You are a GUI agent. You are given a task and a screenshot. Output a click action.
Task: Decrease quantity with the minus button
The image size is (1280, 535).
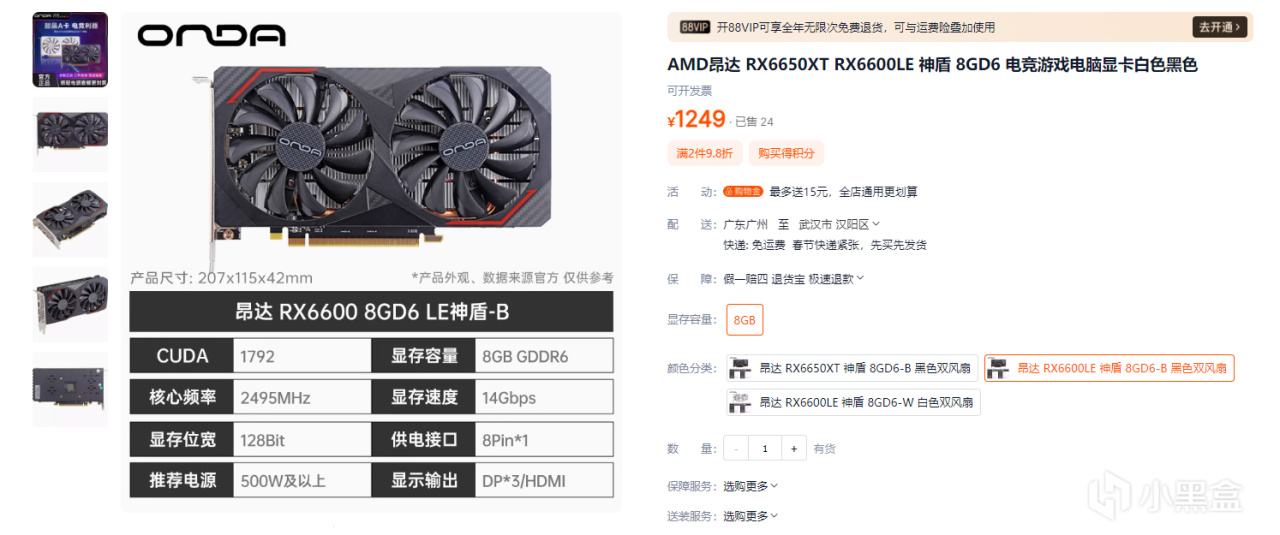(736, 449)
